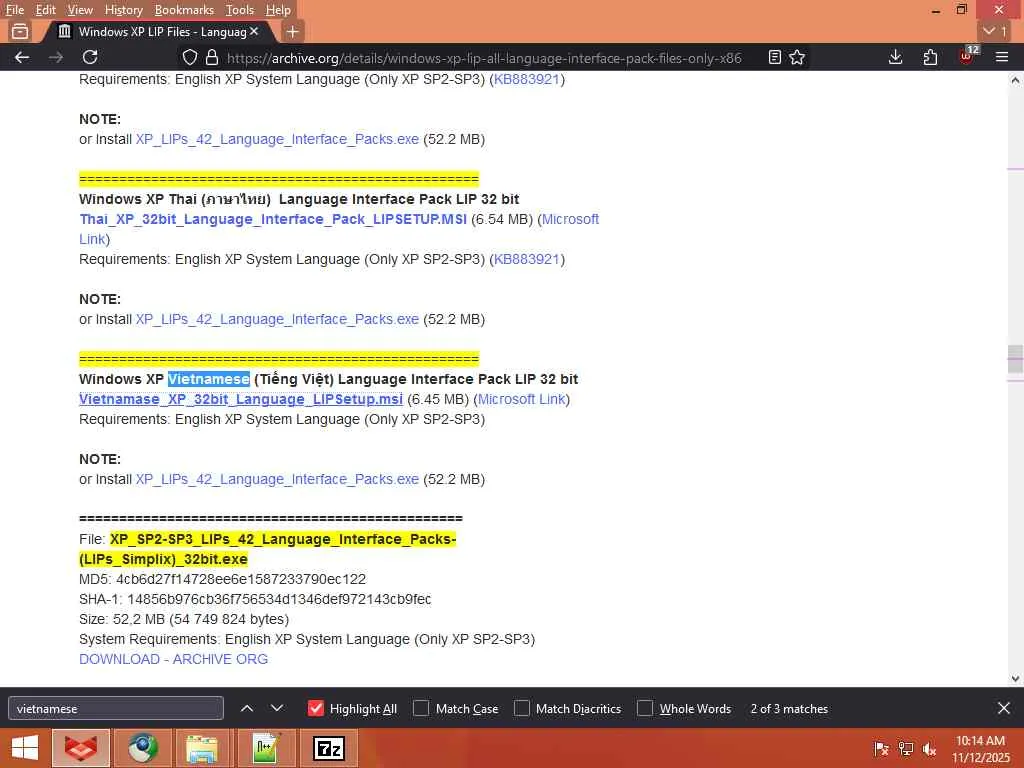The width and height of the screenshot is (1024, 768).
Task: Bookmark this page with the star icon
Action: [x=797, y=57]
